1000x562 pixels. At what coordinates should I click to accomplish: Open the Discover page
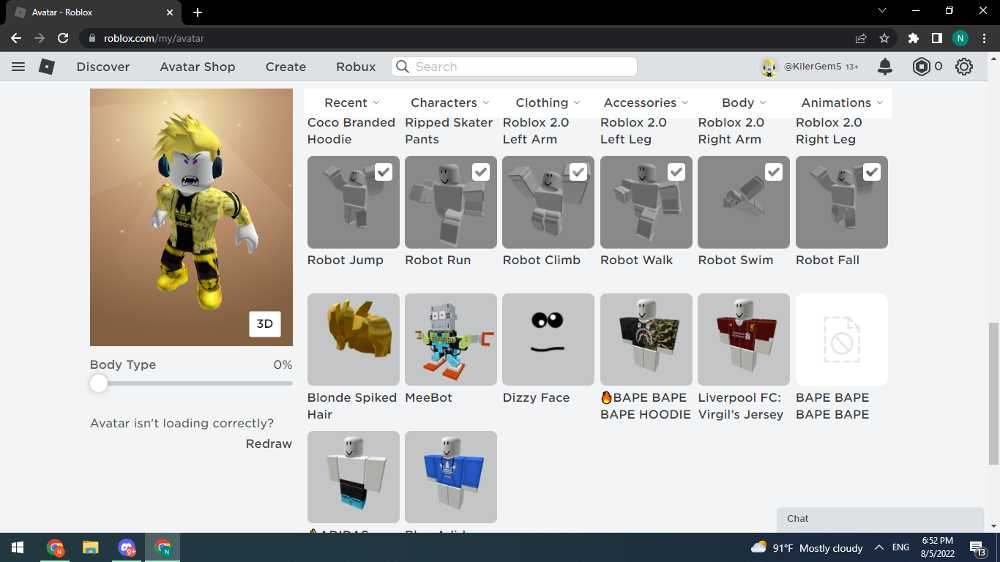tap(103, 67)
